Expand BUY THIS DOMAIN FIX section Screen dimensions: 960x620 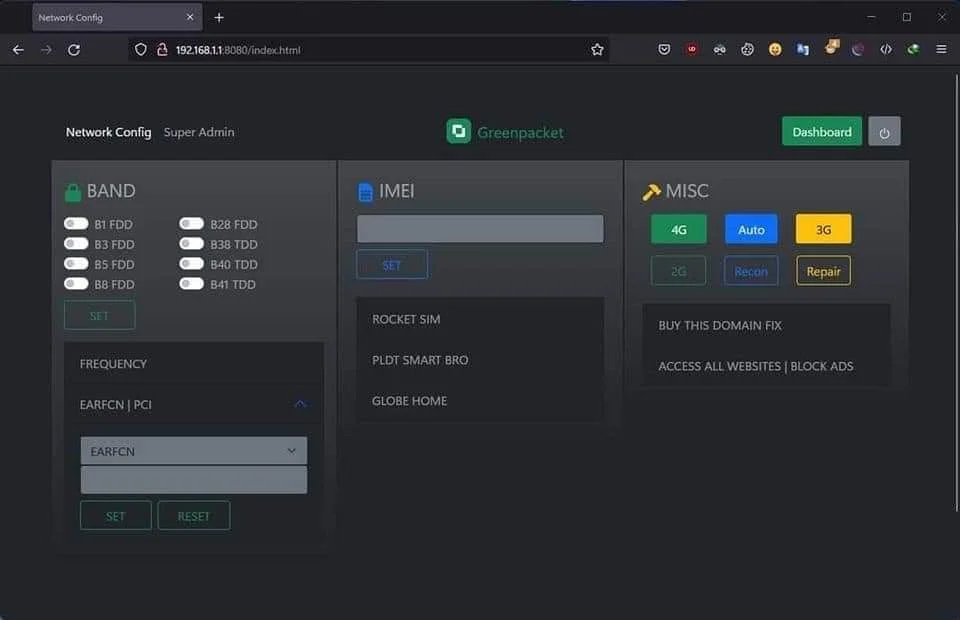pos(766,326)
